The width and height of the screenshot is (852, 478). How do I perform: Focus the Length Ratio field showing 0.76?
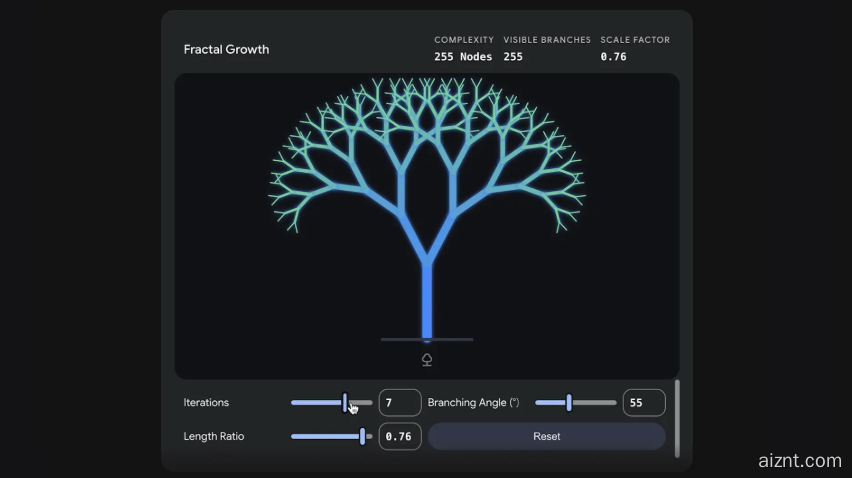[x=399, y=436]
